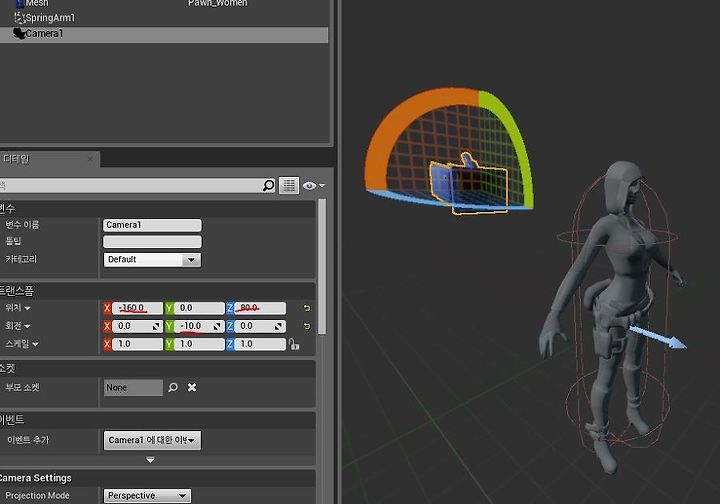
Task: Edit rotation X value 0.0
Action: (137, 326)
